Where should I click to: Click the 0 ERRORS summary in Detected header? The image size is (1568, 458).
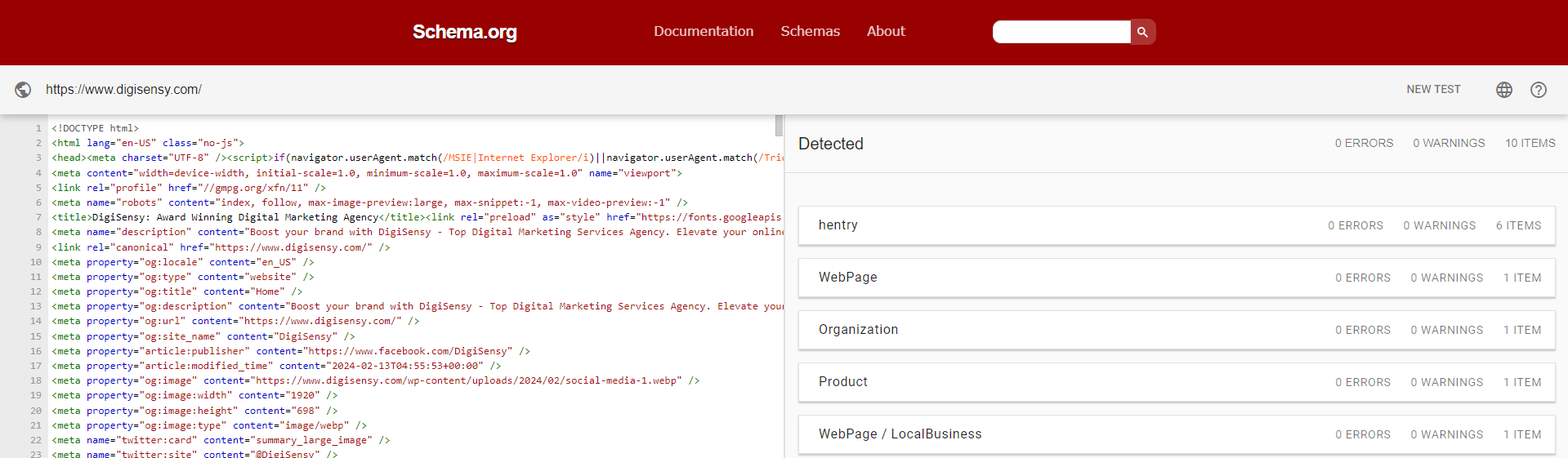coord(1364,143)
